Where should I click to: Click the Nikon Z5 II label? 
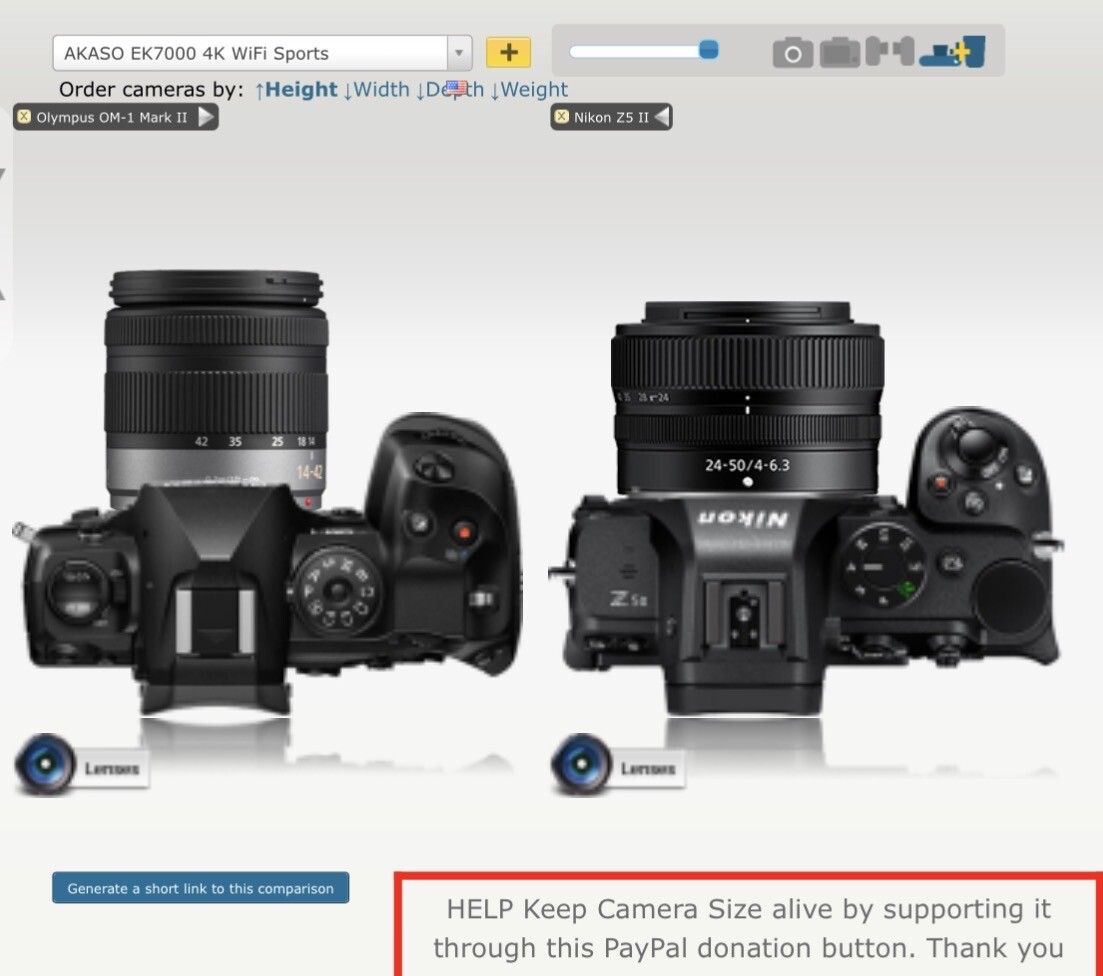tap(611, 118)
